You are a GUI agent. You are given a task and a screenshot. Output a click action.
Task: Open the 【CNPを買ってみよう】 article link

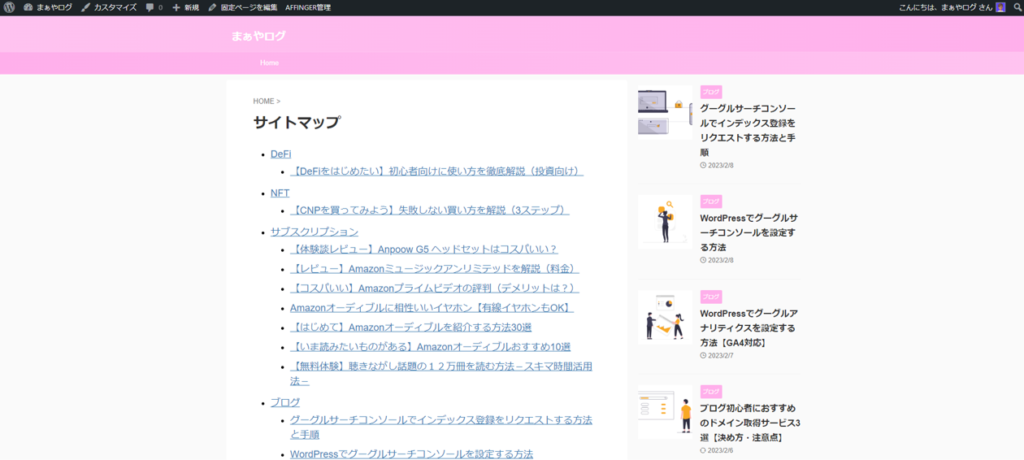click(x=430, y=210)
